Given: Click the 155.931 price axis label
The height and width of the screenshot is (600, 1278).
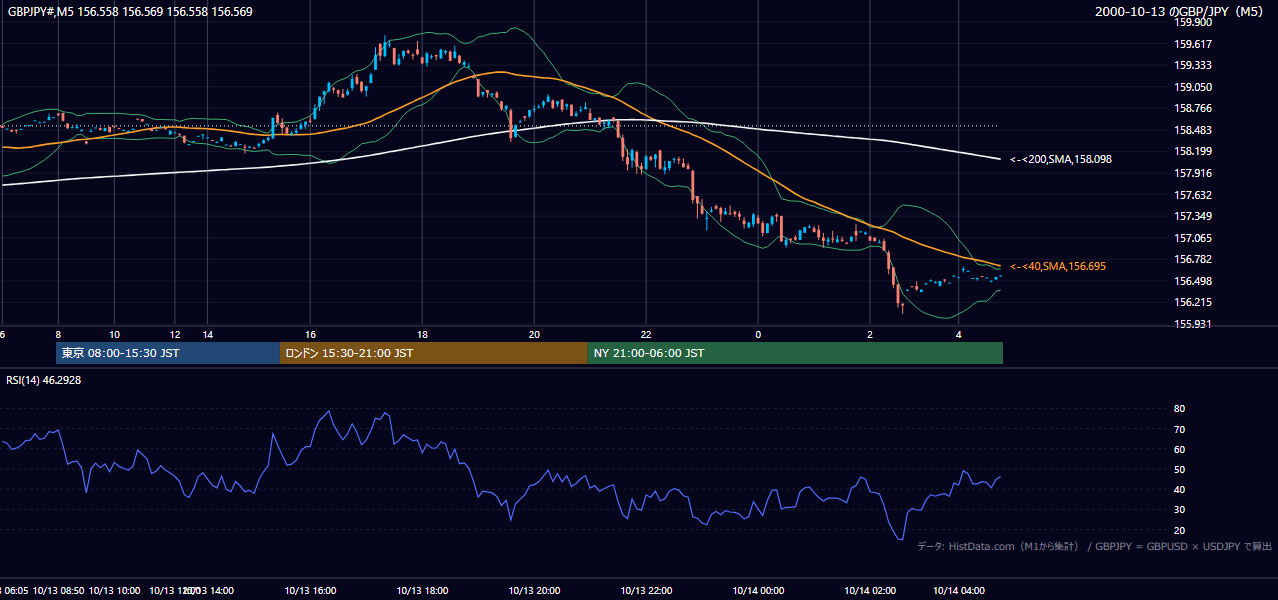Looking at the screenshot, I should (x=1192, y=325).
